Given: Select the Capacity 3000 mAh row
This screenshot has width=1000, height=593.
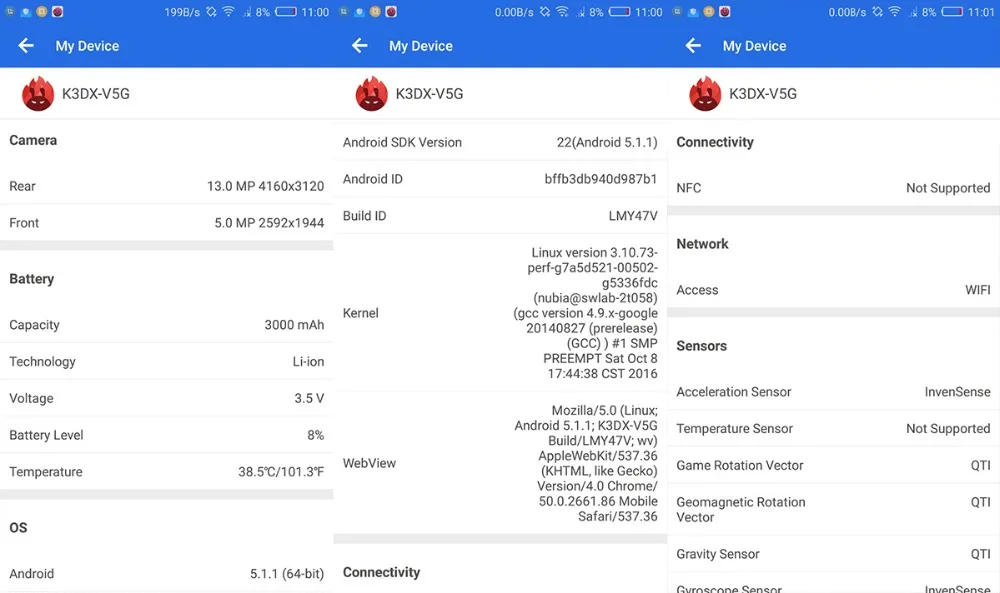Looking at the screenshot, I should tap(166, 325).
